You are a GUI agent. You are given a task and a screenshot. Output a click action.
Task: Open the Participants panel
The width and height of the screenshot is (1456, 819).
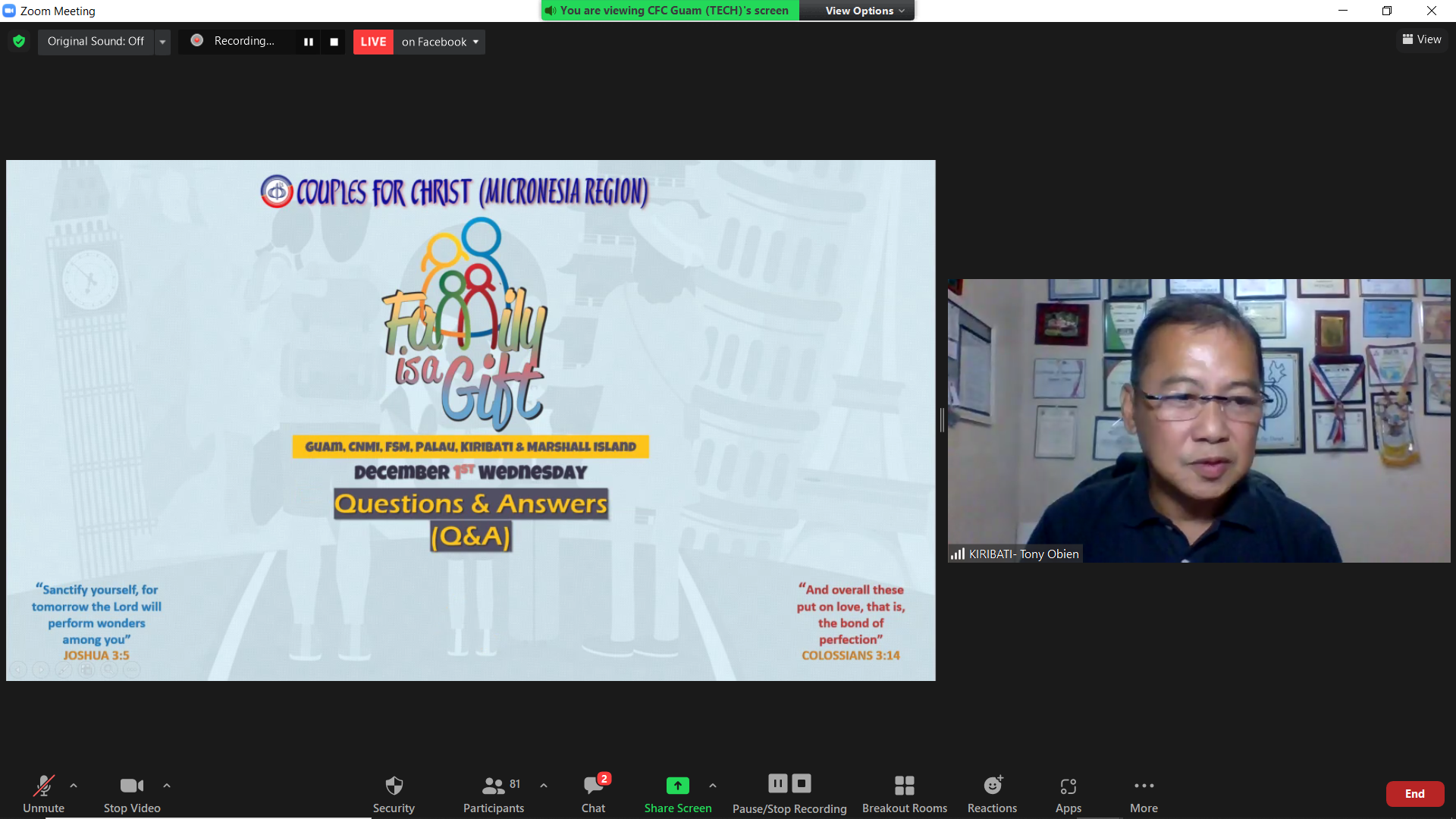(494, 793)
